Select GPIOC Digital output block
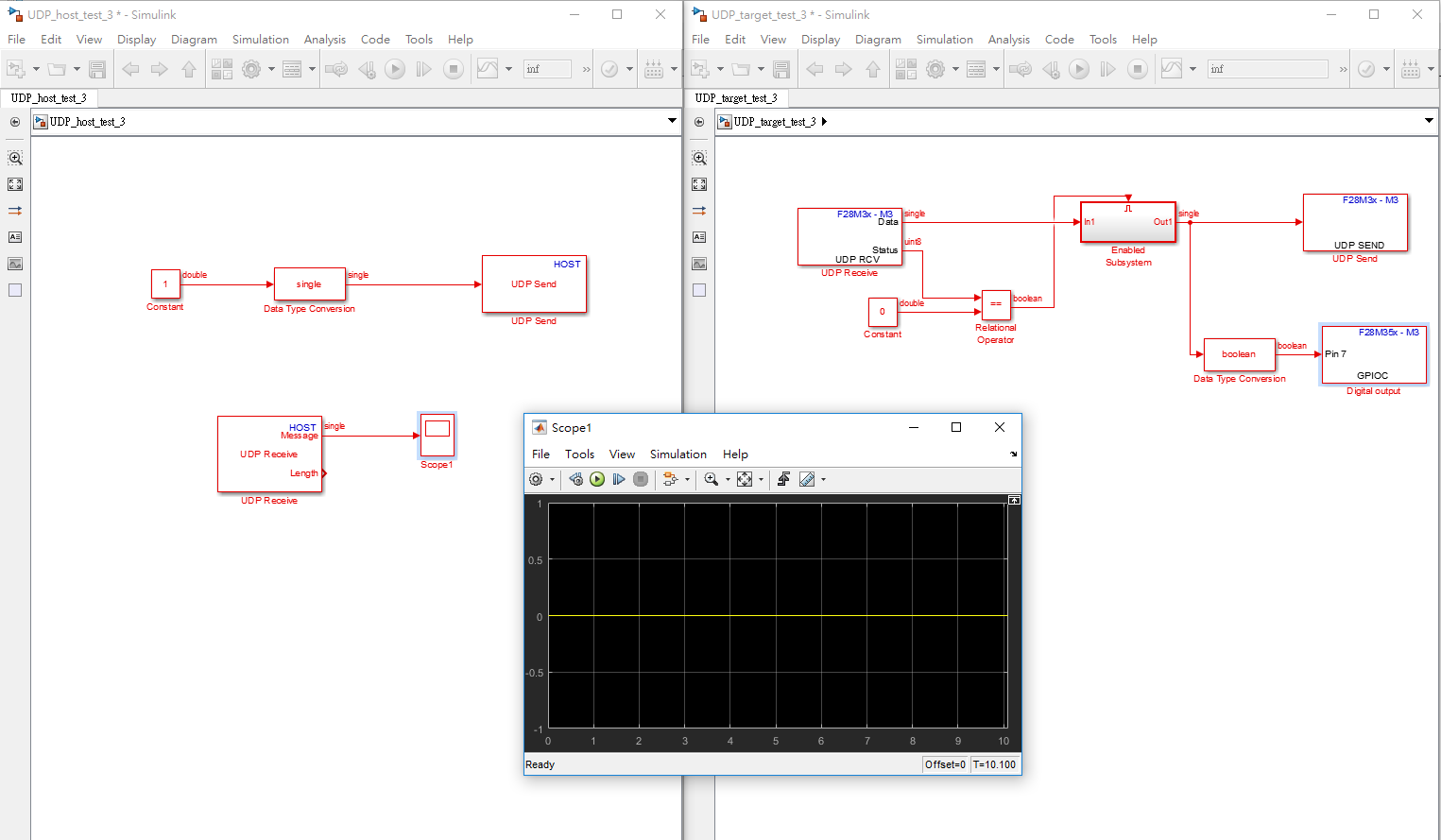1441x840 pixels. 1373,354
